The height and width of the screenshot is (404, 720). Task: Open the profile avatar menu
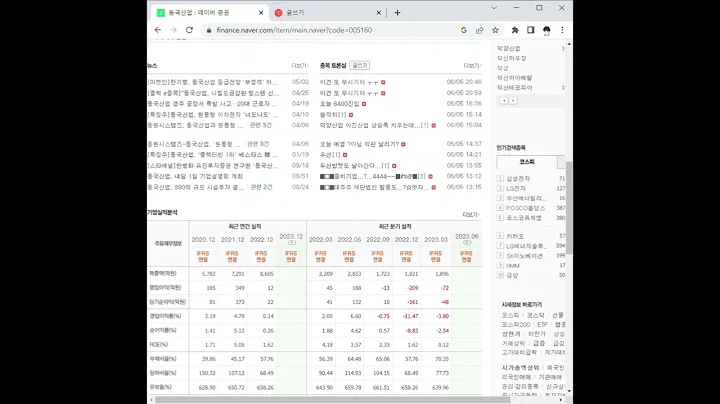click(546, 30)
